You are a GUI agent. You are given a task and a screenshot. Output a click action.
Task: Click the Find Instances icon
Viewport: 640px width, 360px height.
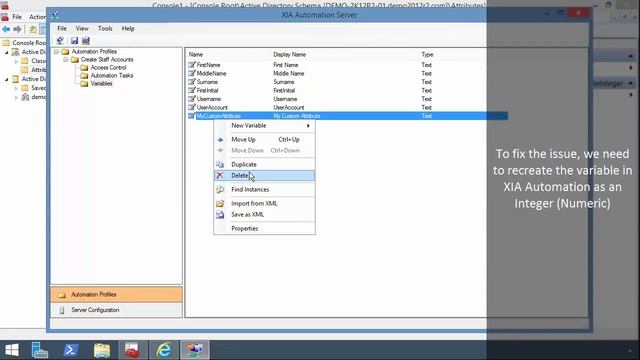click(220, 189)
